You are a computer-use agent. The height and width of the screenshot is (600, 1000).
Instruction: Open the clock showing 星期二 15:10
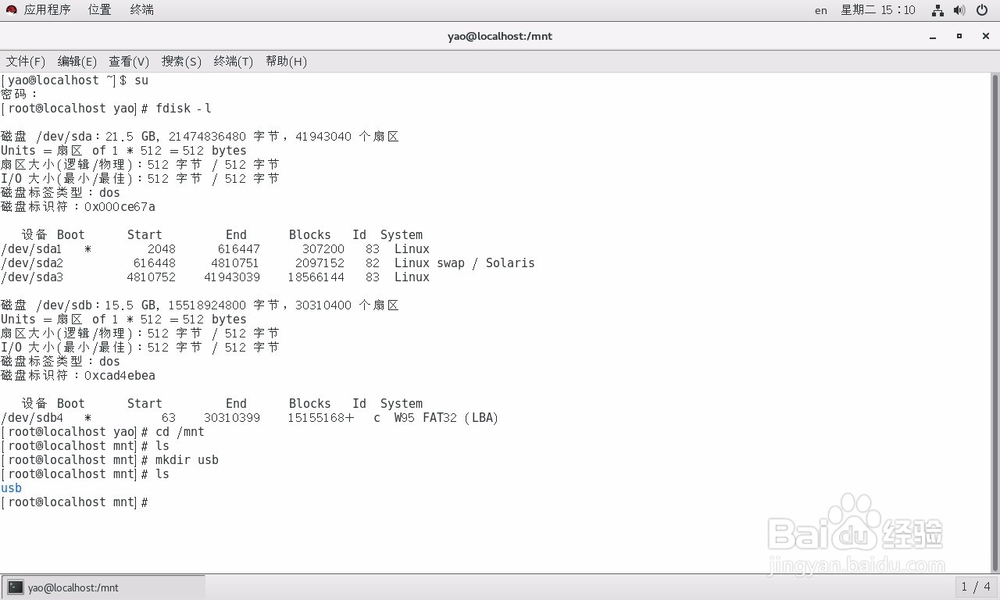tap(878, 10)
